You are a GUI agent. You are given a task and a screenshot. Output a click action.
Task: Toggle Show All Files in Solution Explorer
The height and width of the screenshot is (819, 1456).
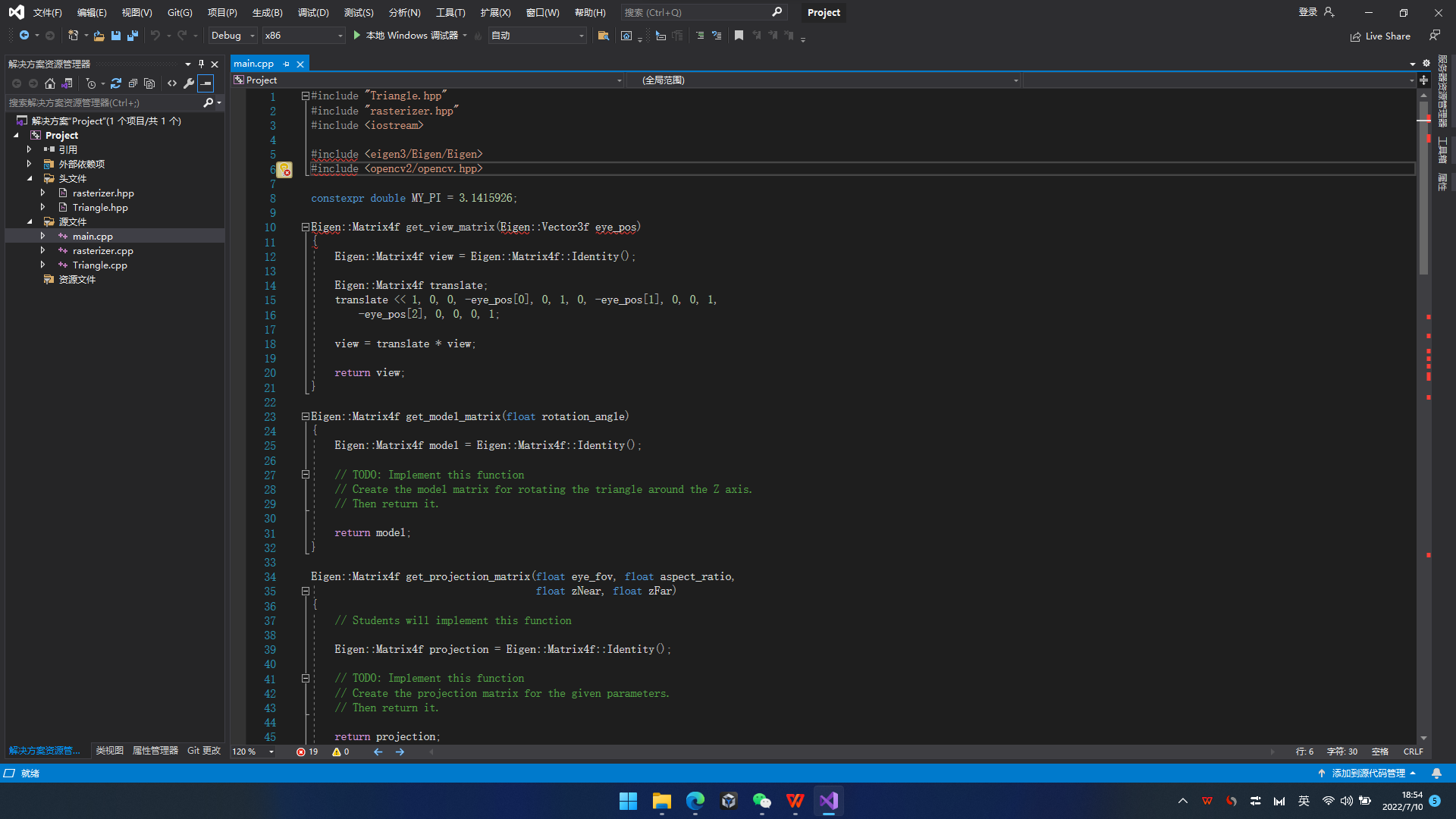tap(149, 83)
